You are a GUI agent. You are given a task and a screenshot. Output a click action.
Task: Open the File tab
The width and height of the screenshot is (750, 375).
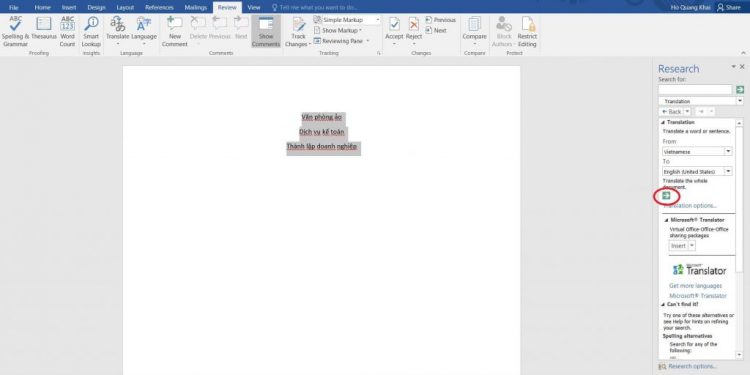(14, 8)
